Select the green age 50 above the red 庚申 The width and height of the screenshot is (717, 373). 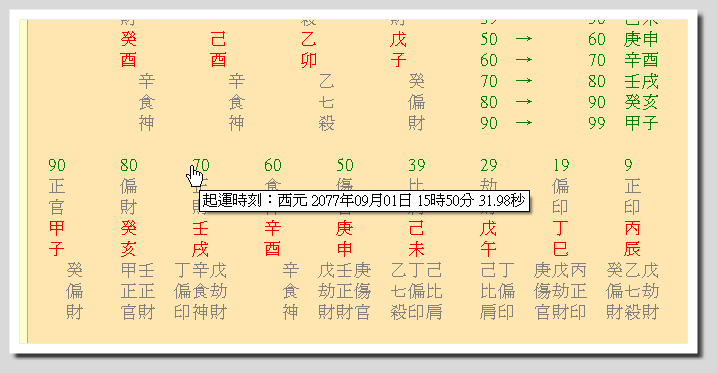point(345,165)
